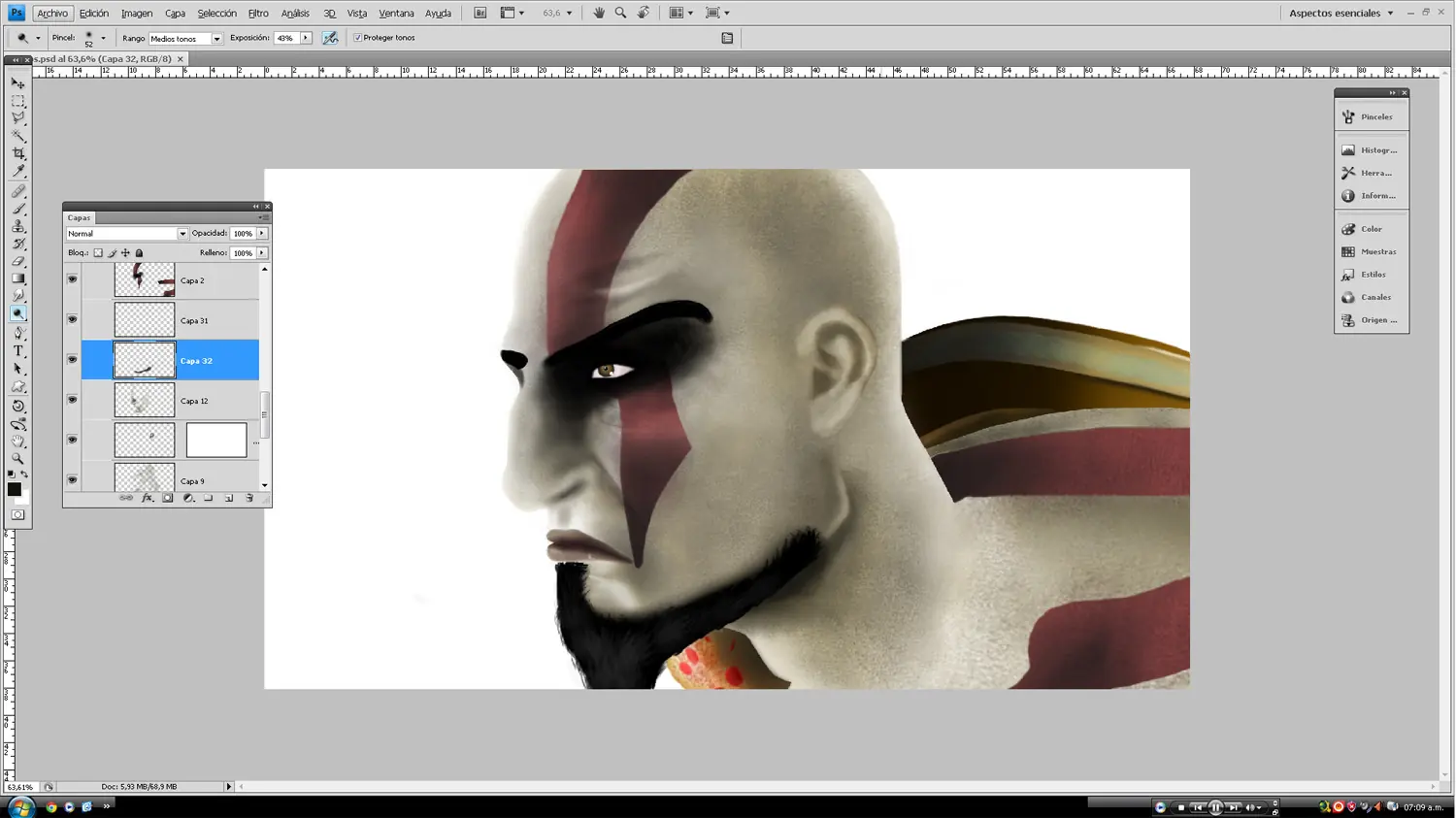
Task: Open the Histograma panel
Action: coord(1372,150)
